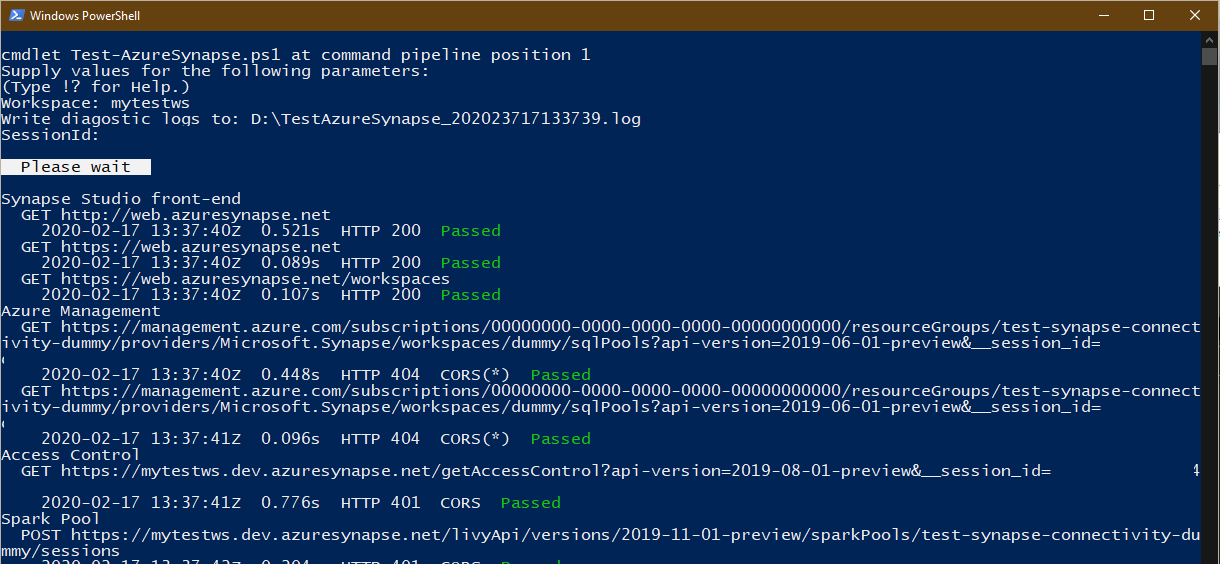Maximize the Windows PowerShell window
The image size is (1220, 564).
pyautogui.click(x=1149, y=15)
